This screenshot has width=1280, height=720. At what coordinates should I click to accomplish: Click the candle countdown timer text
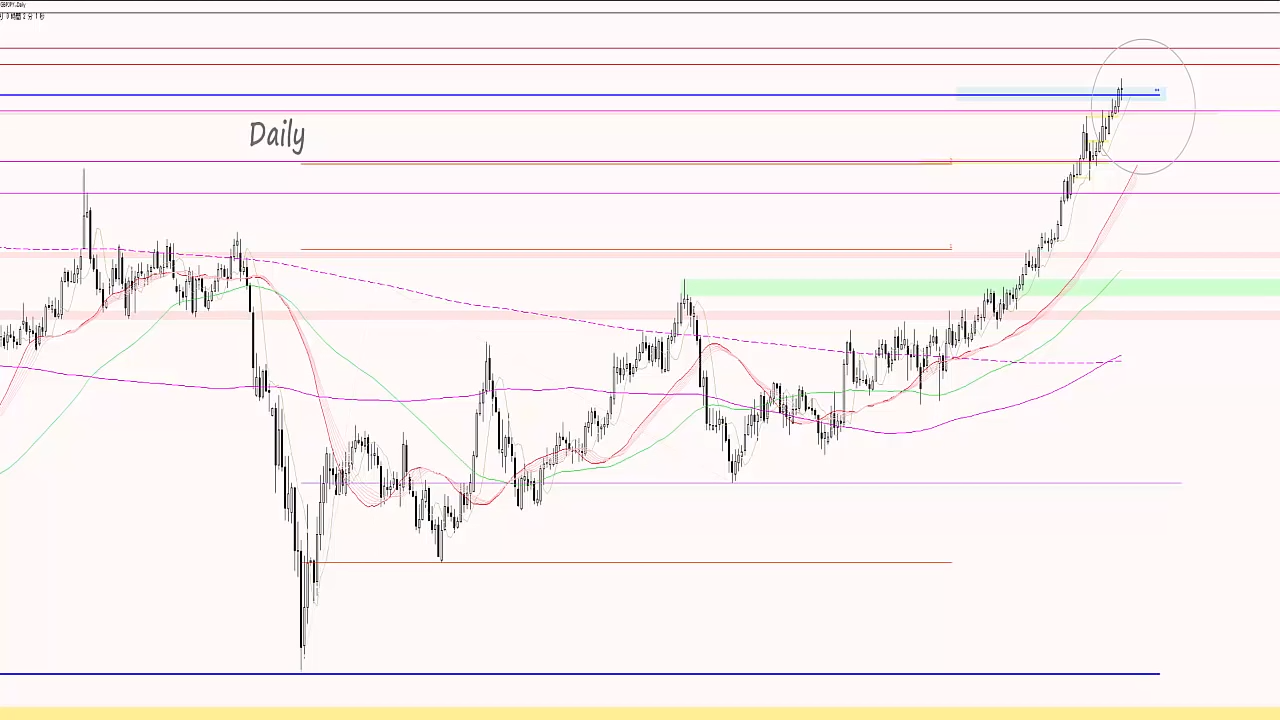coord(22,16)
